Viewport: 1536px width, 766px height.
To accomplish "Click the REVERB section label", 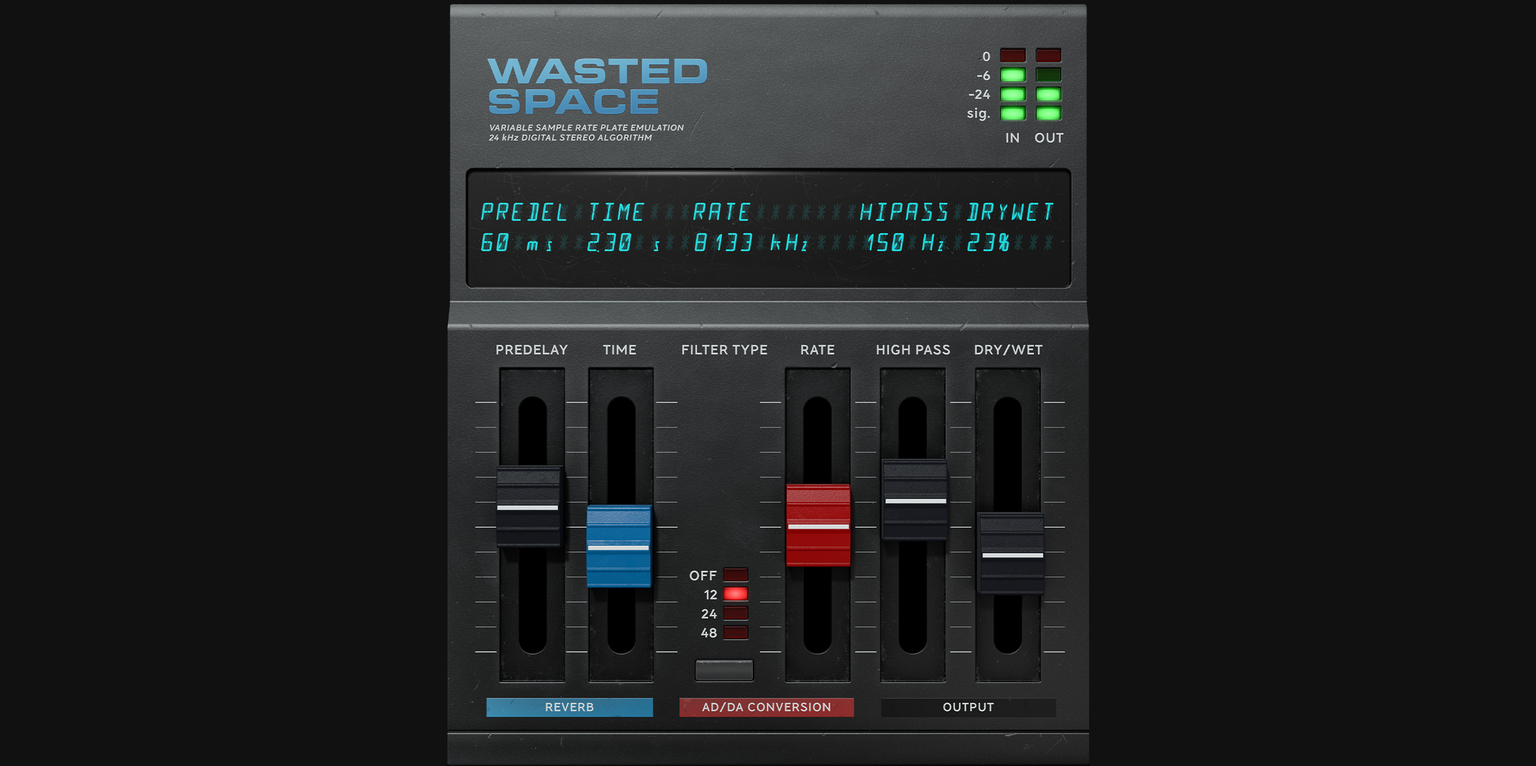I will (x=569, y=707).
